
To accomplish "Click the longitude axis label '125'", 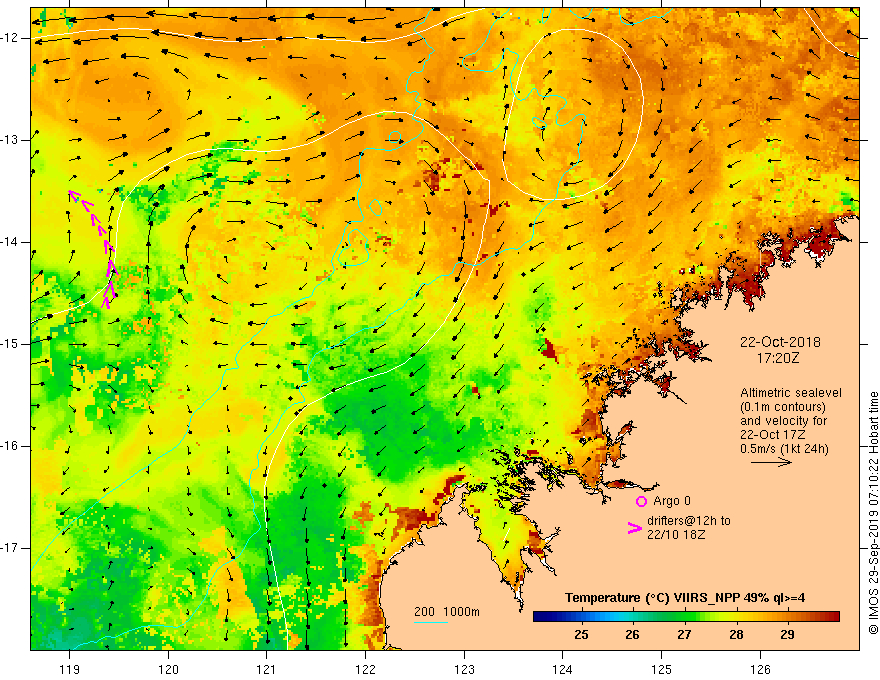I will pos(662,669).
